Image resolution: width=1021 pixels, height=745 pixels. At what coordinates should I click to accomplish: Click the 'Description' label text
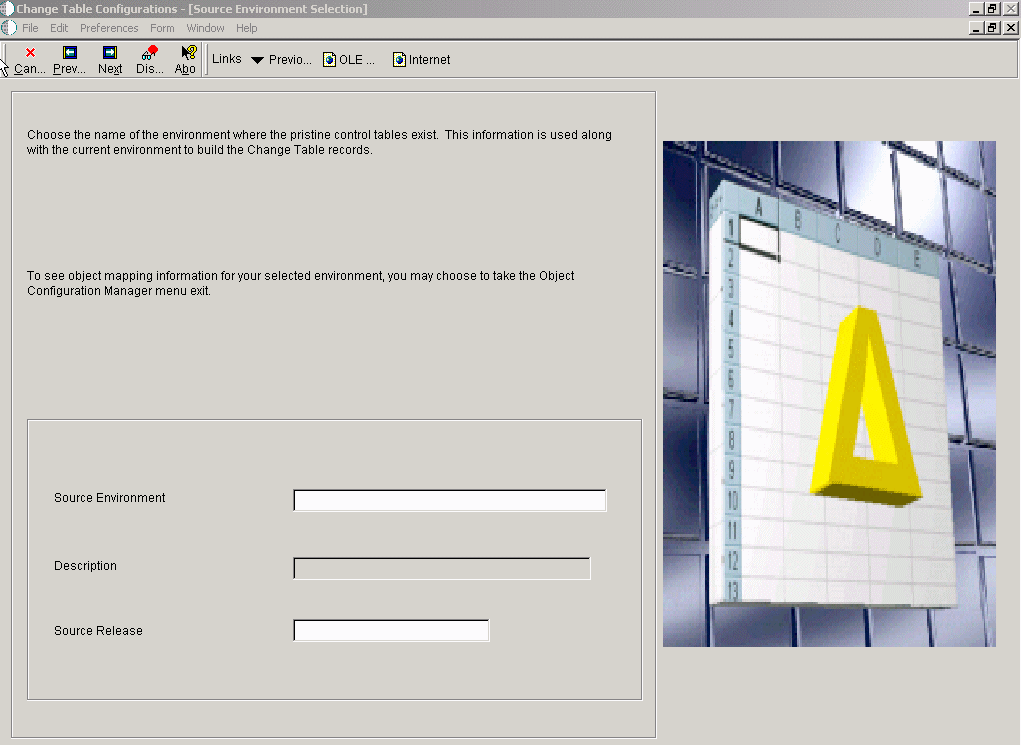pos(85,565)
